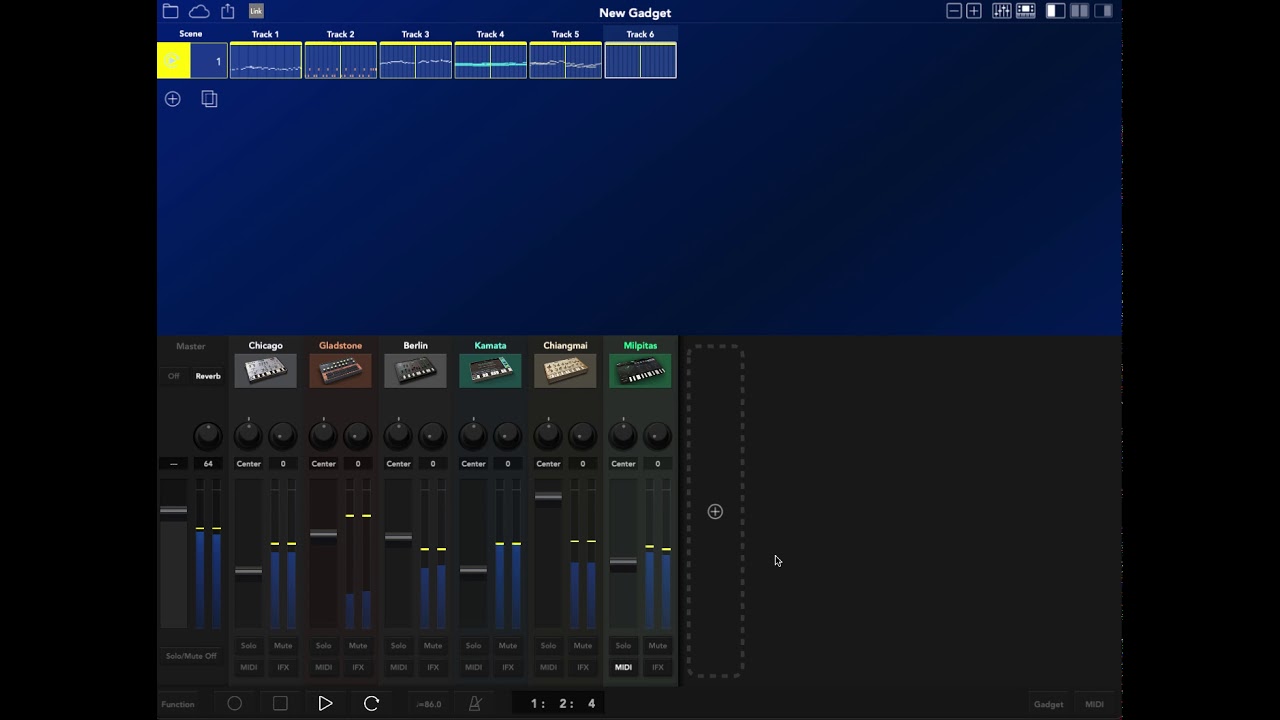Toggle loop playback button
Screen dimensions: 1280x720
(371, 704)
